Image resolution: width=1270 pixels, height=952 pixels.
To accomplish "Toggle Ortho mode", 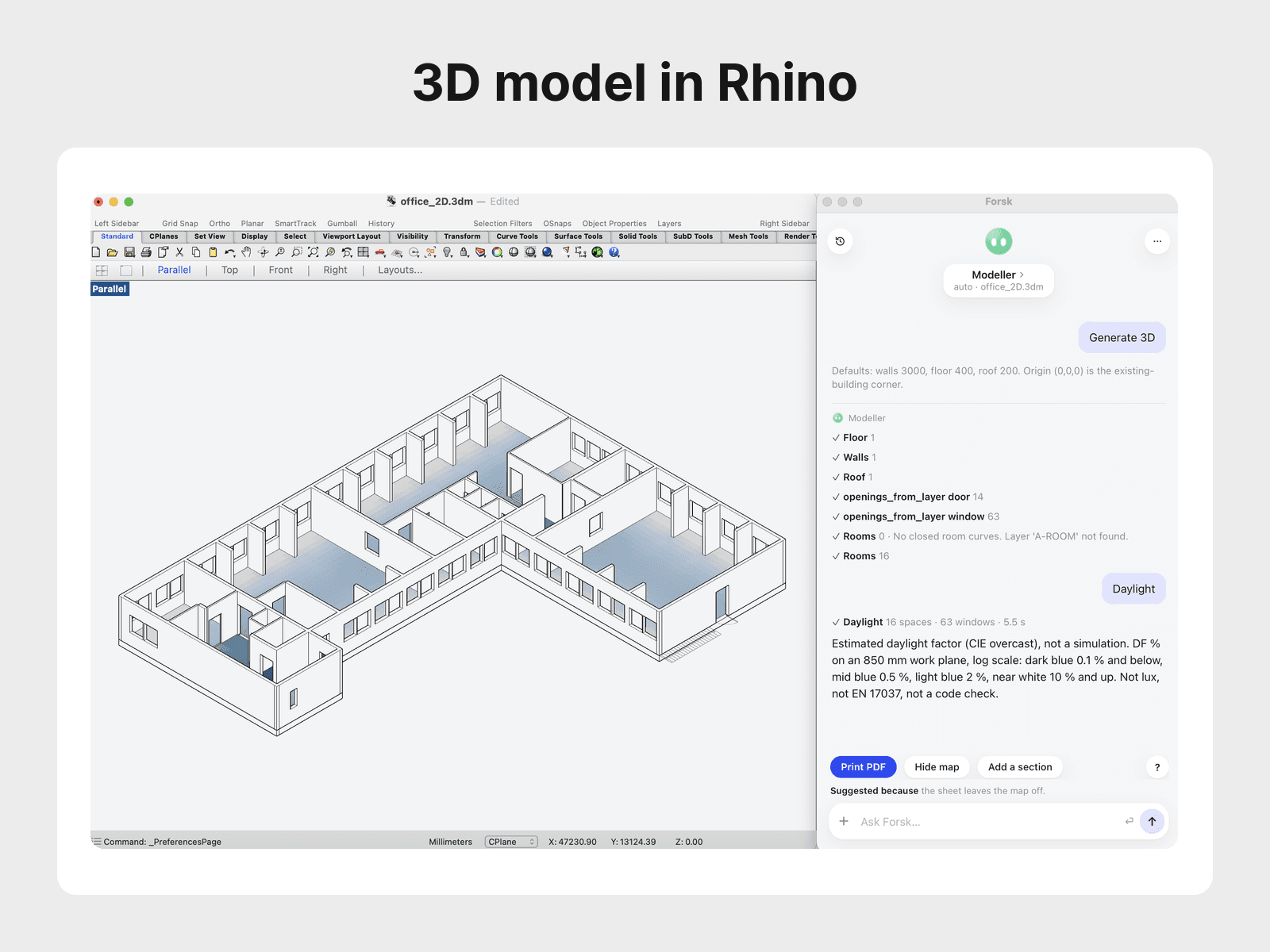I will [220, 224].
